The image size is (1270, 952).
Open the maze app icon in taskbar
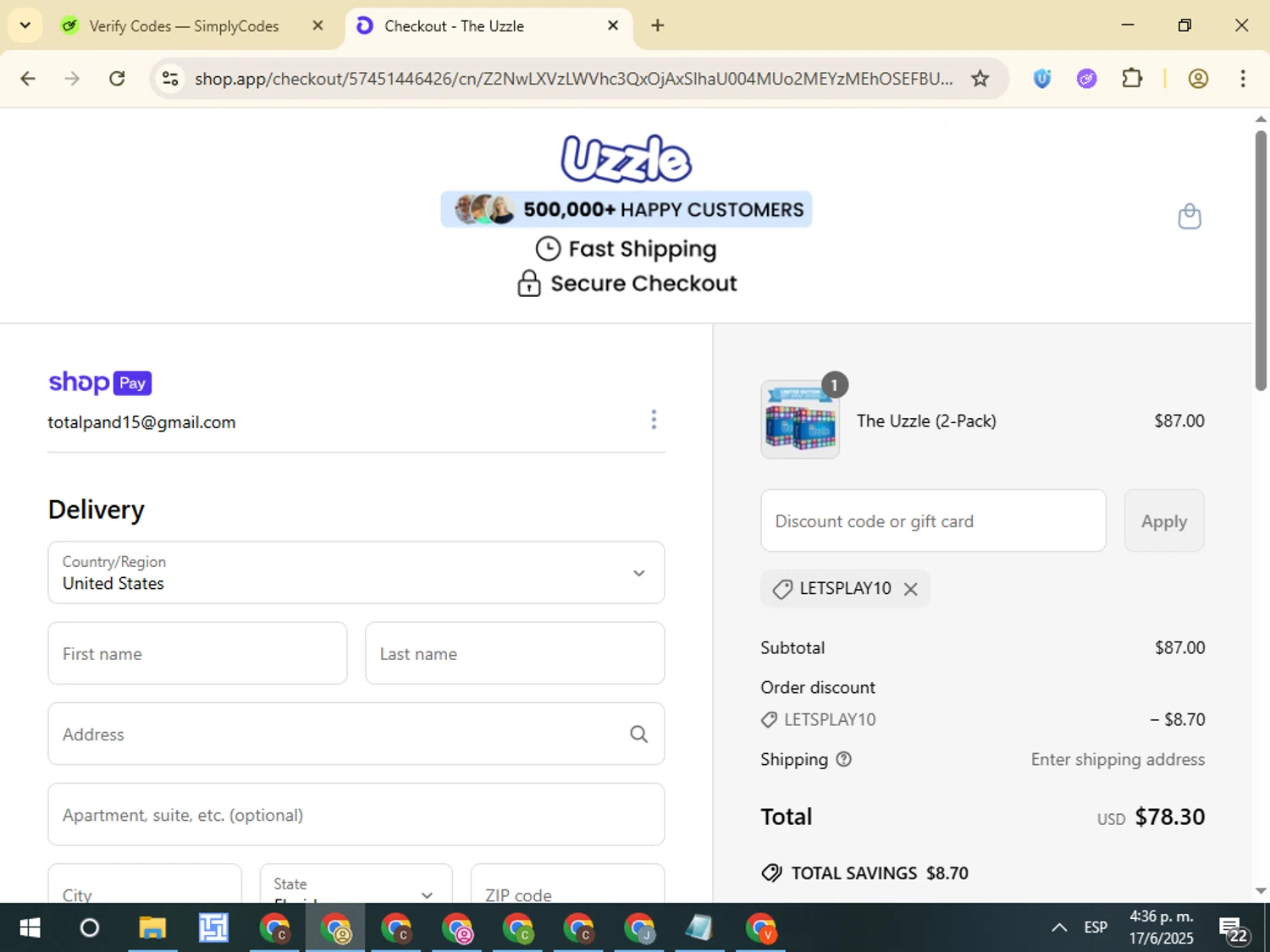pyautogui.click(x=213, y=928)
